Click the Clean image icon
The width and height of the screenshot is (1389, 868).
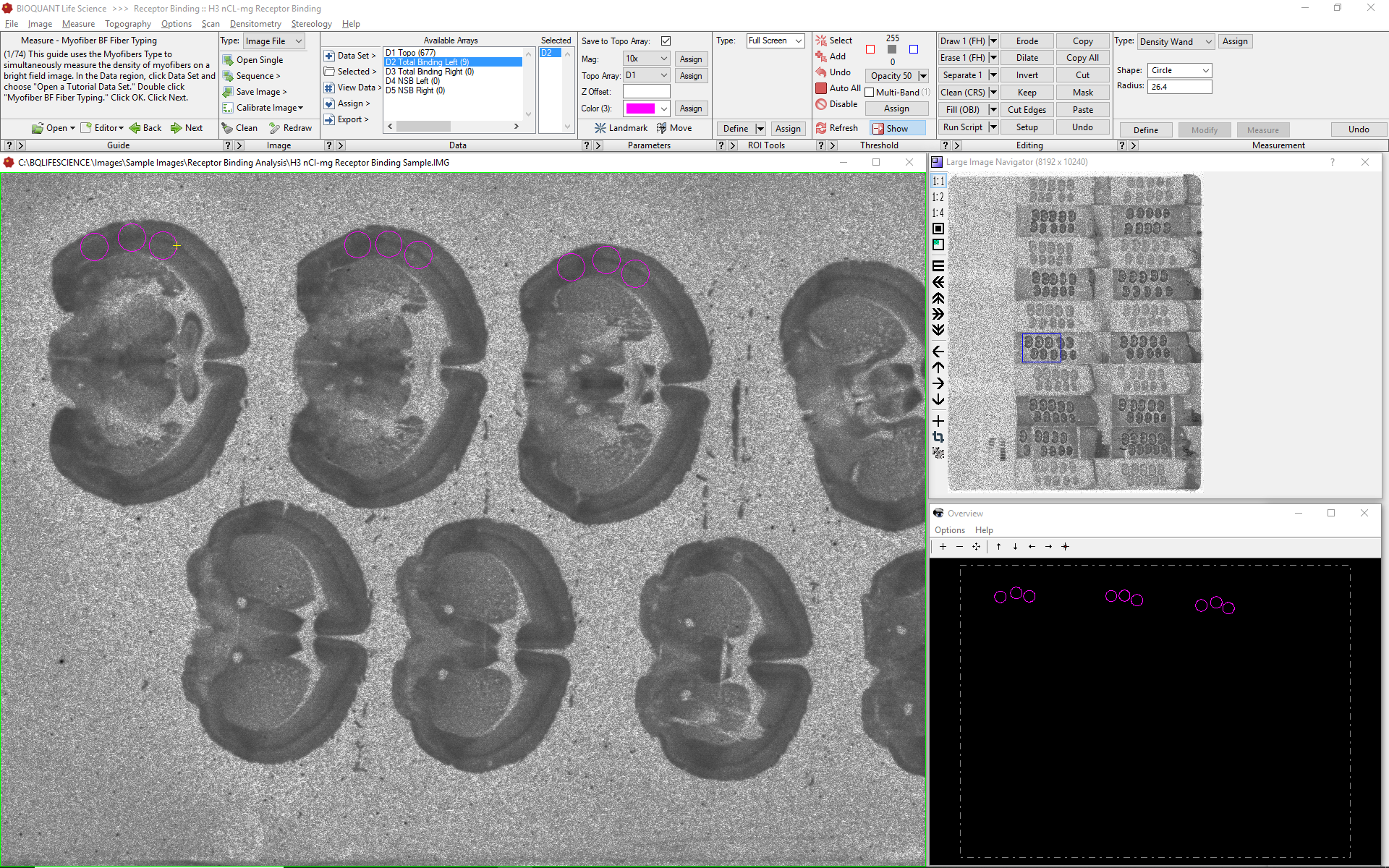(228, 128)
